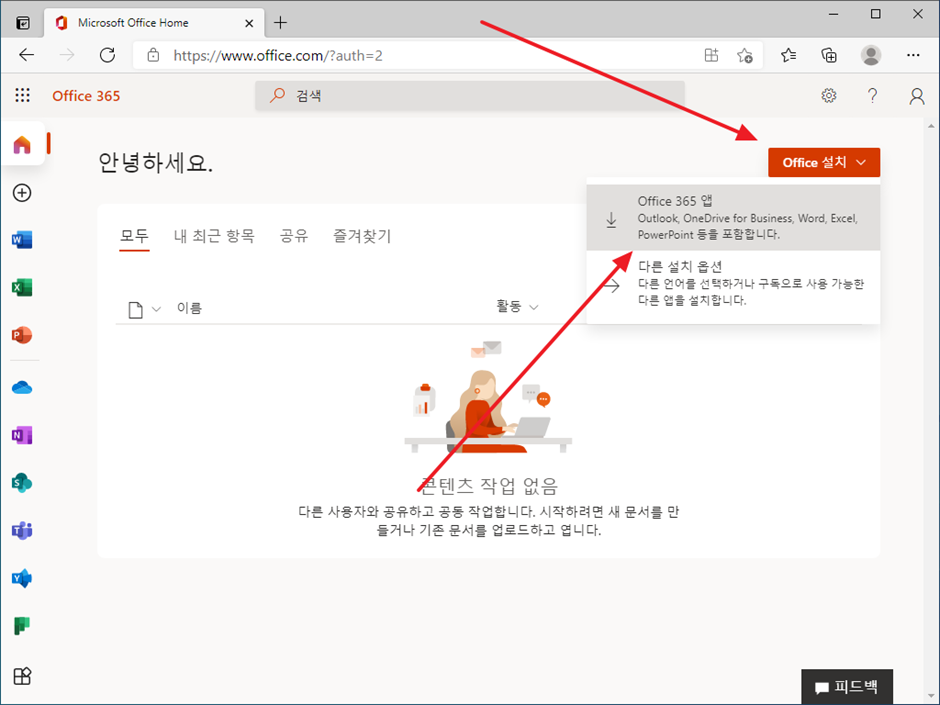The height and width of the screenshot is (705, 940).
Task: Add this page to favorites star icon
Action: click(745, 55)
